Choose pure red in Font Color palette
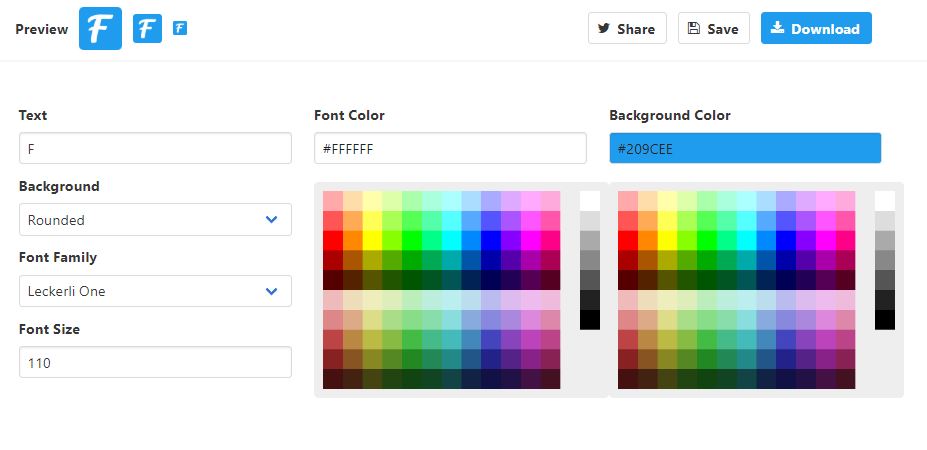The image size is (927, 450). (332, 240)
